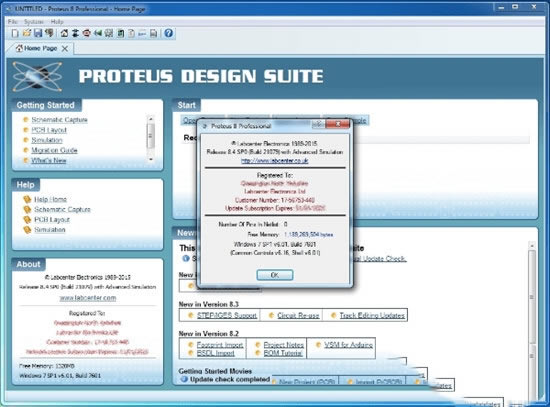Image resolution: width=550 pixels, height=407 pixels.
Task: Click the scrollbar thumb in Getting Started panel
Action: [150, 135]
